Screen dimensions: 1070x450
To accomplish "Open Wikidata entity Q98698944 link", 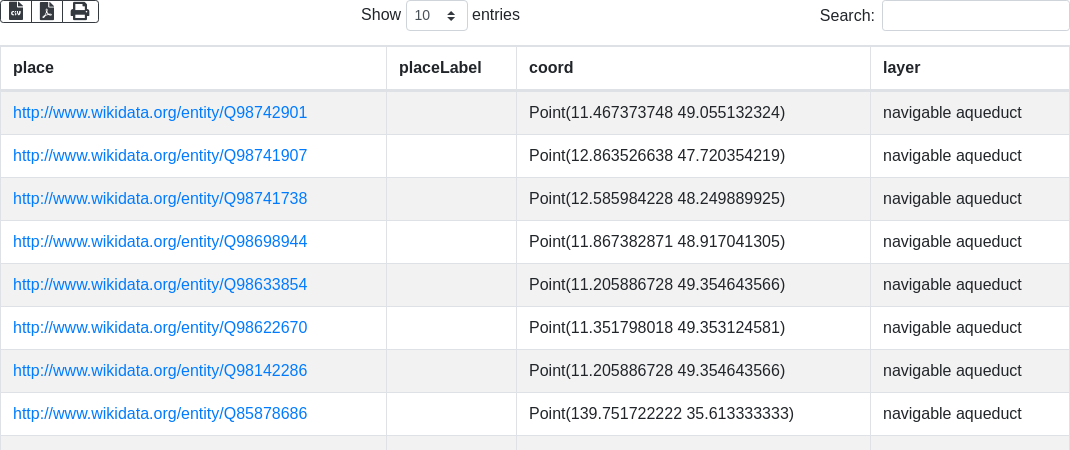I will point(160,242).
